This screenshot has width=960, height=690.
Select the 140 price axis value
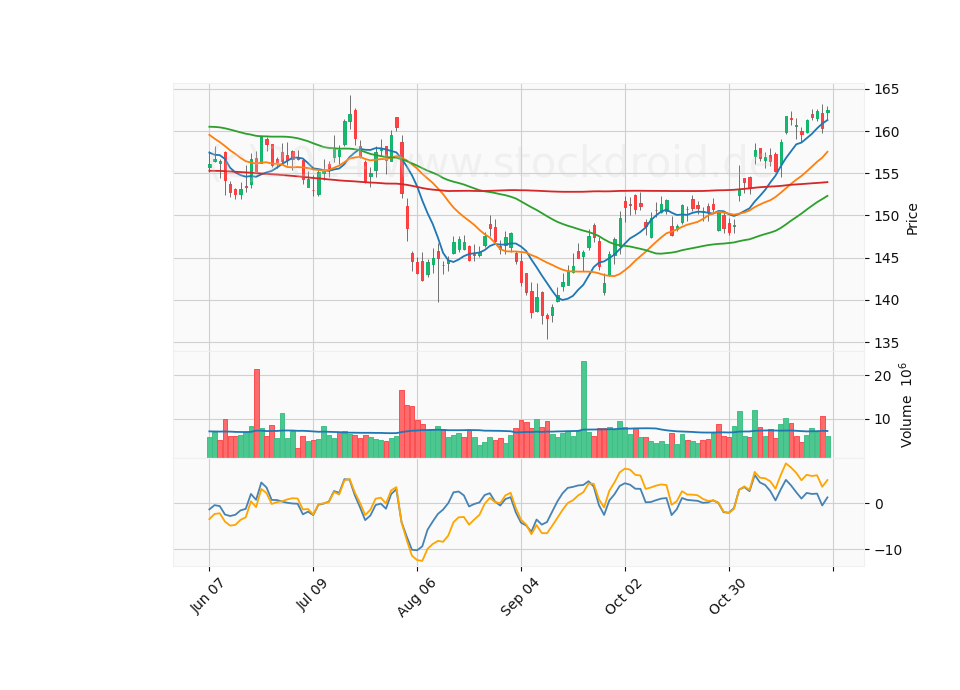(x=886, y=300)
